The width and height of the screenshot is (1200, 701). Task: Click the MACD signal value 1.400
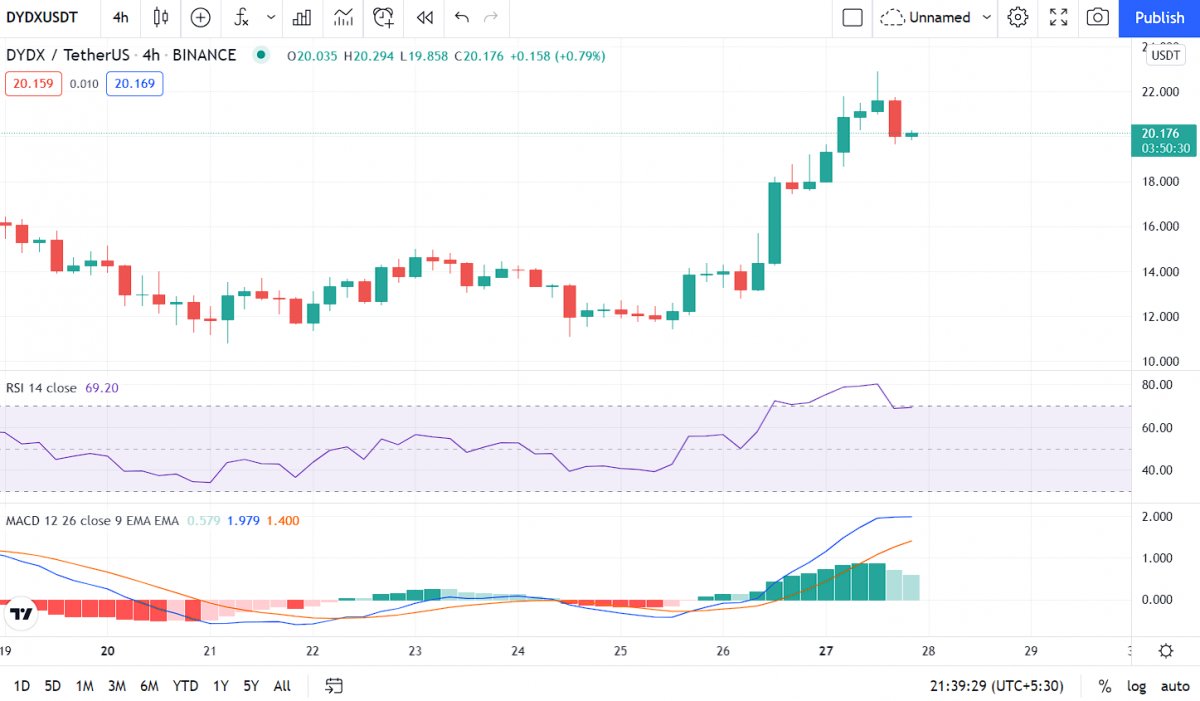(281, 521)
